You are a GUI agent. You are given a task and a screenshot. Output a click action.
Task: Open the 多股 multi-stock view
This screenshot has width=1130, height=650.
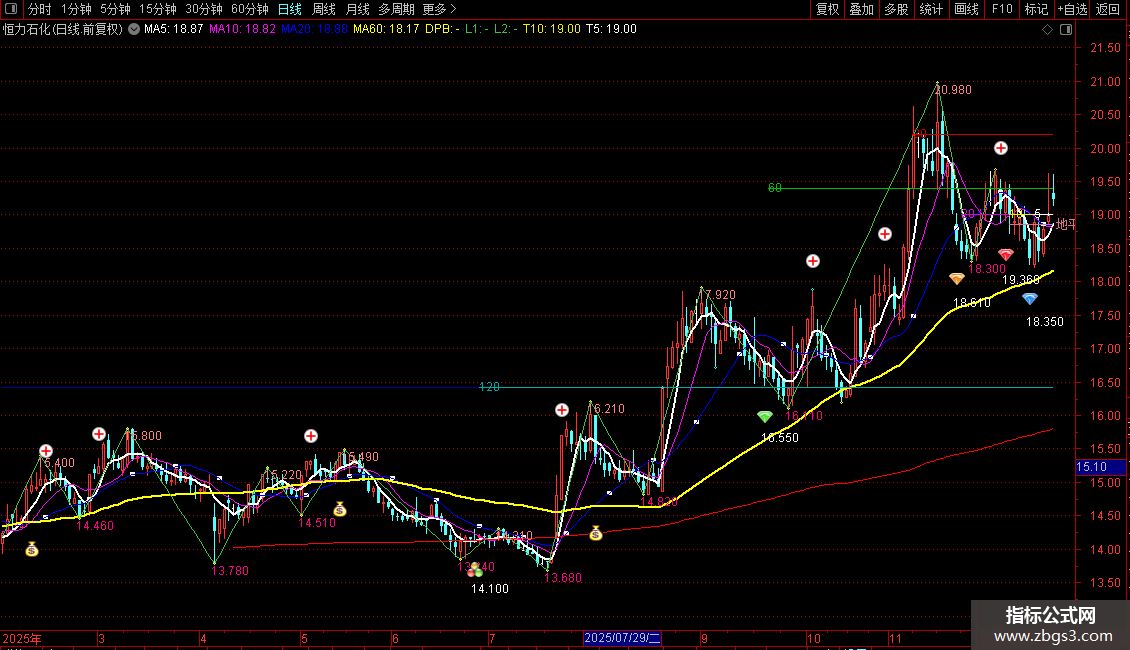coord(896,9)
